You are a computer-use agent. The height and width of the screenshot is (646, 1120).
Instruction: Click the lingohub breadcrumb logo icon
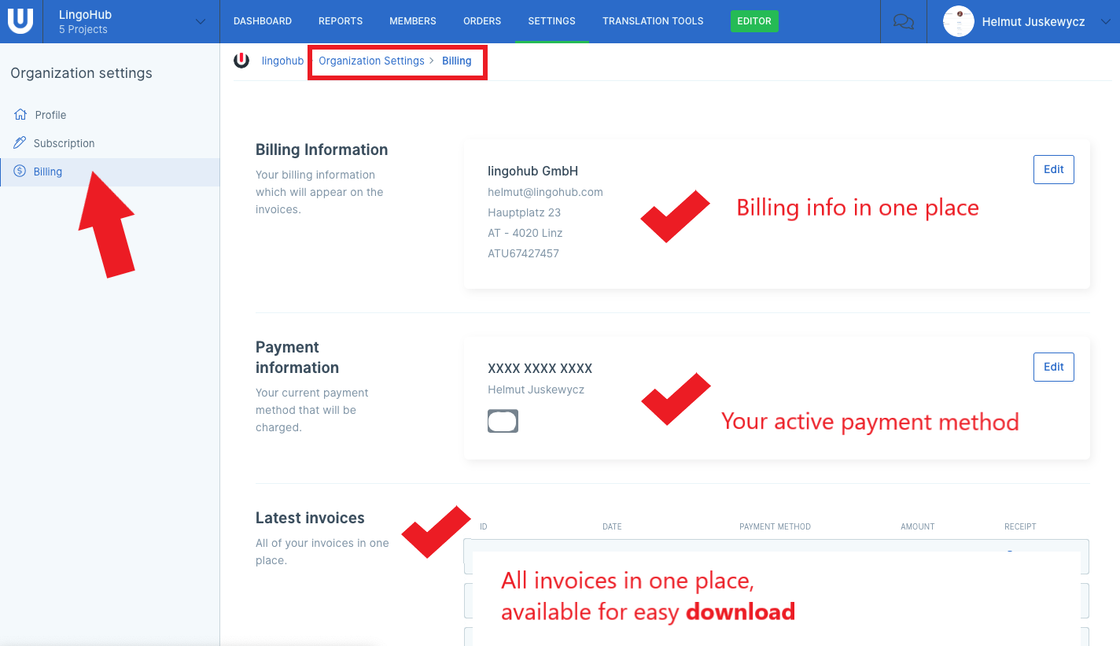tap(241, 61)
